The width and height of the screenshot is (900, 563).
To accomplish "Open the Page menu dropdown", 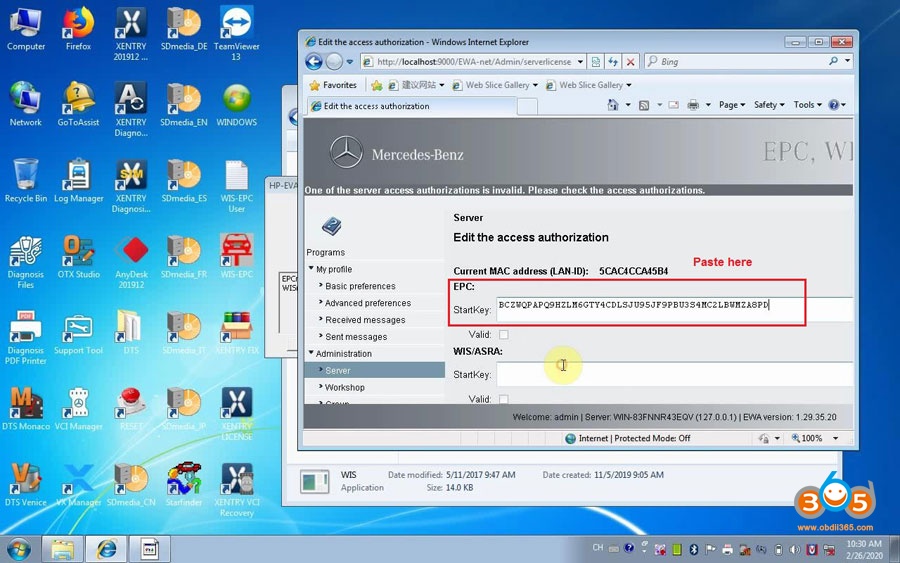I will (732, 104).
